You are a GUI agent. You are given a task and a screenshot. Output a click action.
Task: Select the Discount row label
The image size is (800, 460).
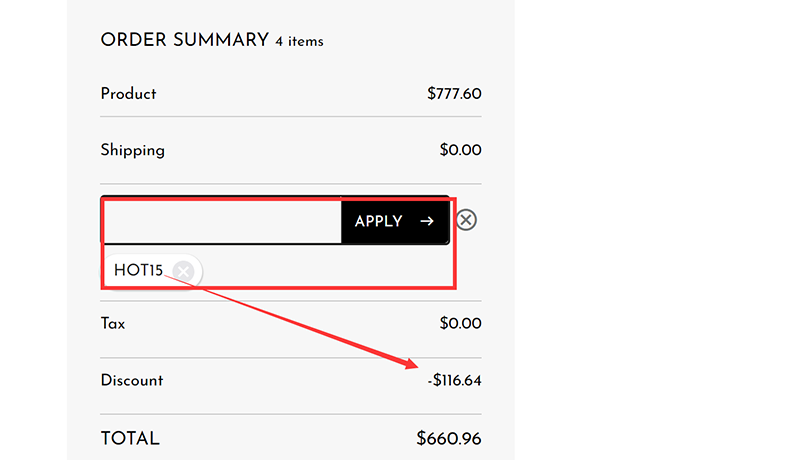(x=131, y=381)
